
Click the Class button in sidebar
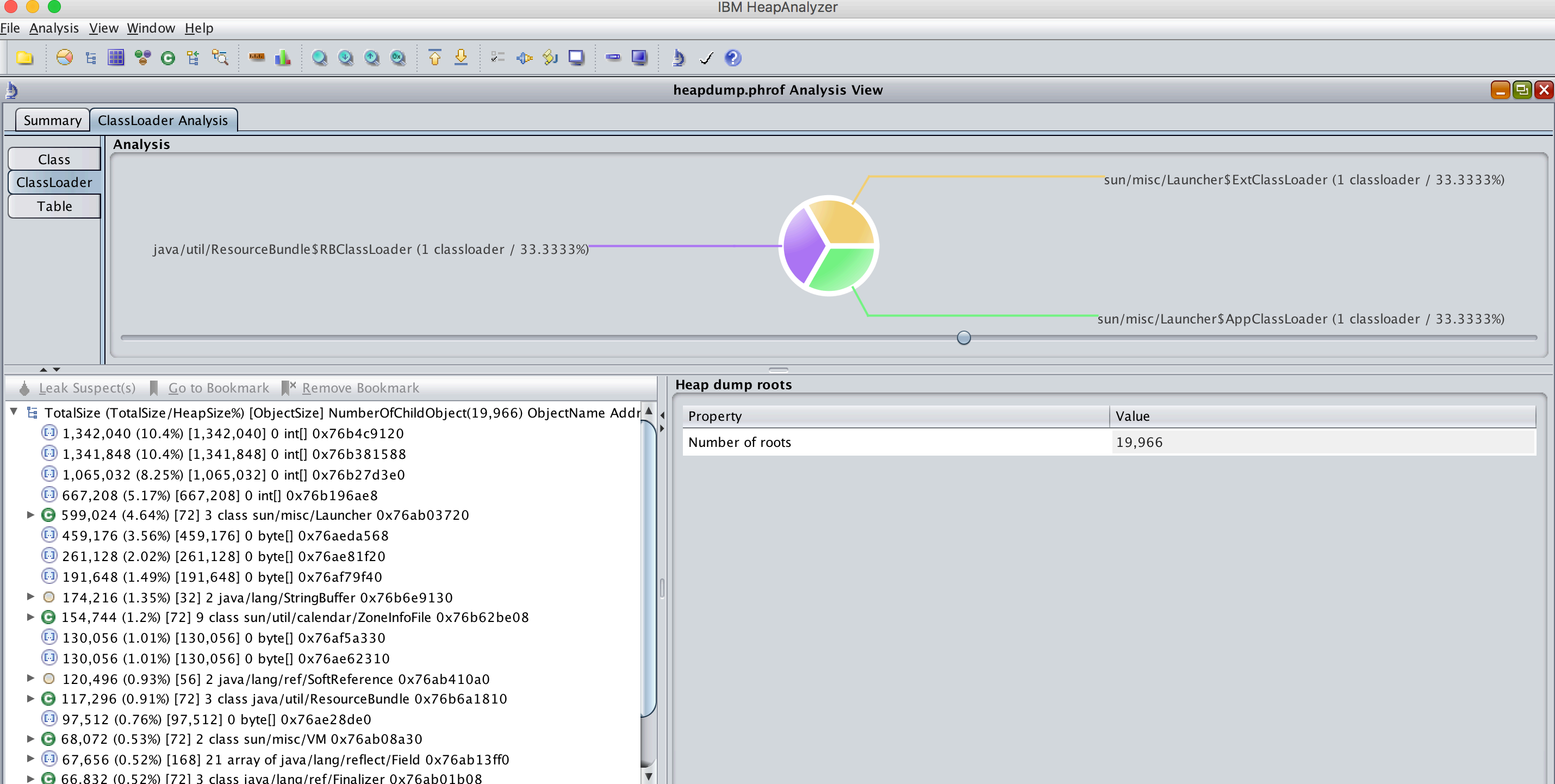click(x=54, y=159)
